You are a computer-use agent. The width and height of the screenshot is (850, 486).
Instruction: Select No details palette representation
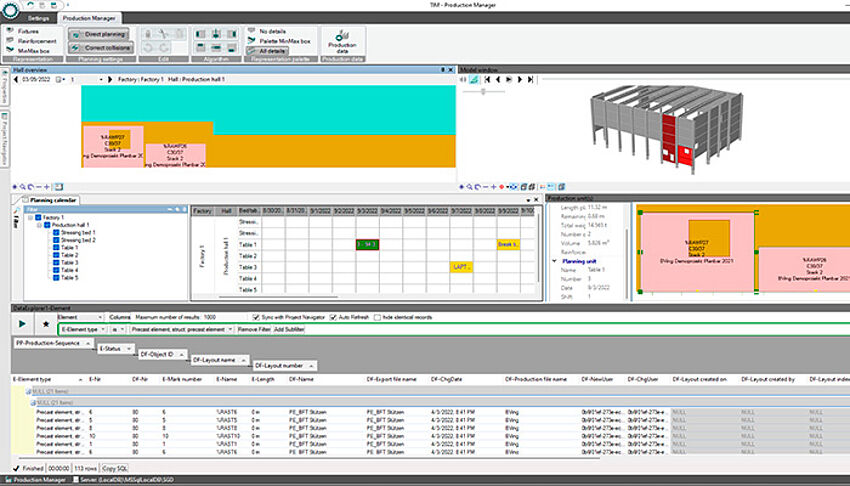pyautogui.click(x=271, y=31)
